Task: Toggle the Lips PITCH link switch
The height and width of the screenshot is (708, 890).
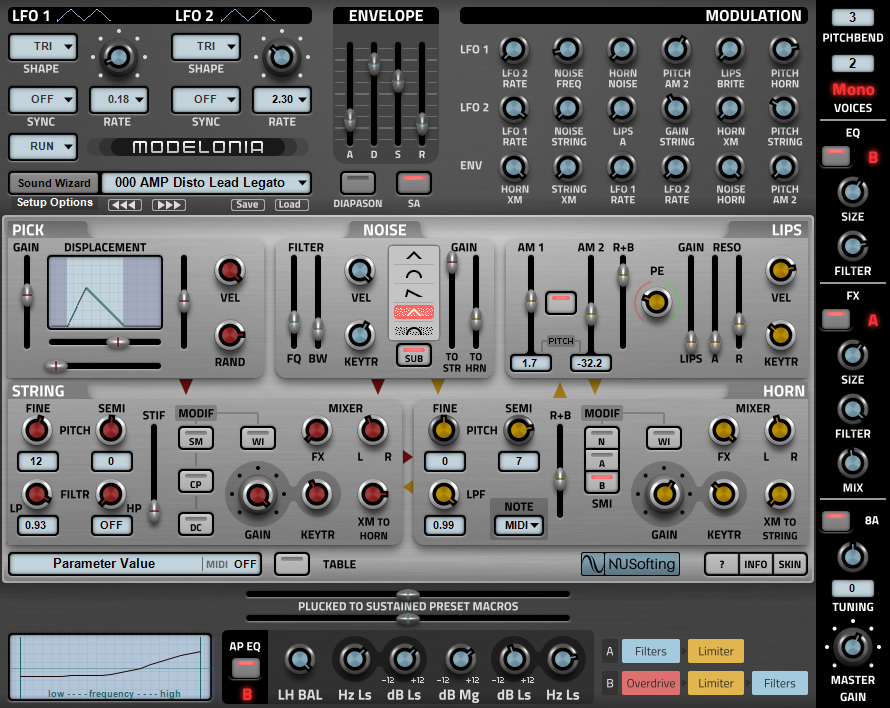Action: (561, 302)
